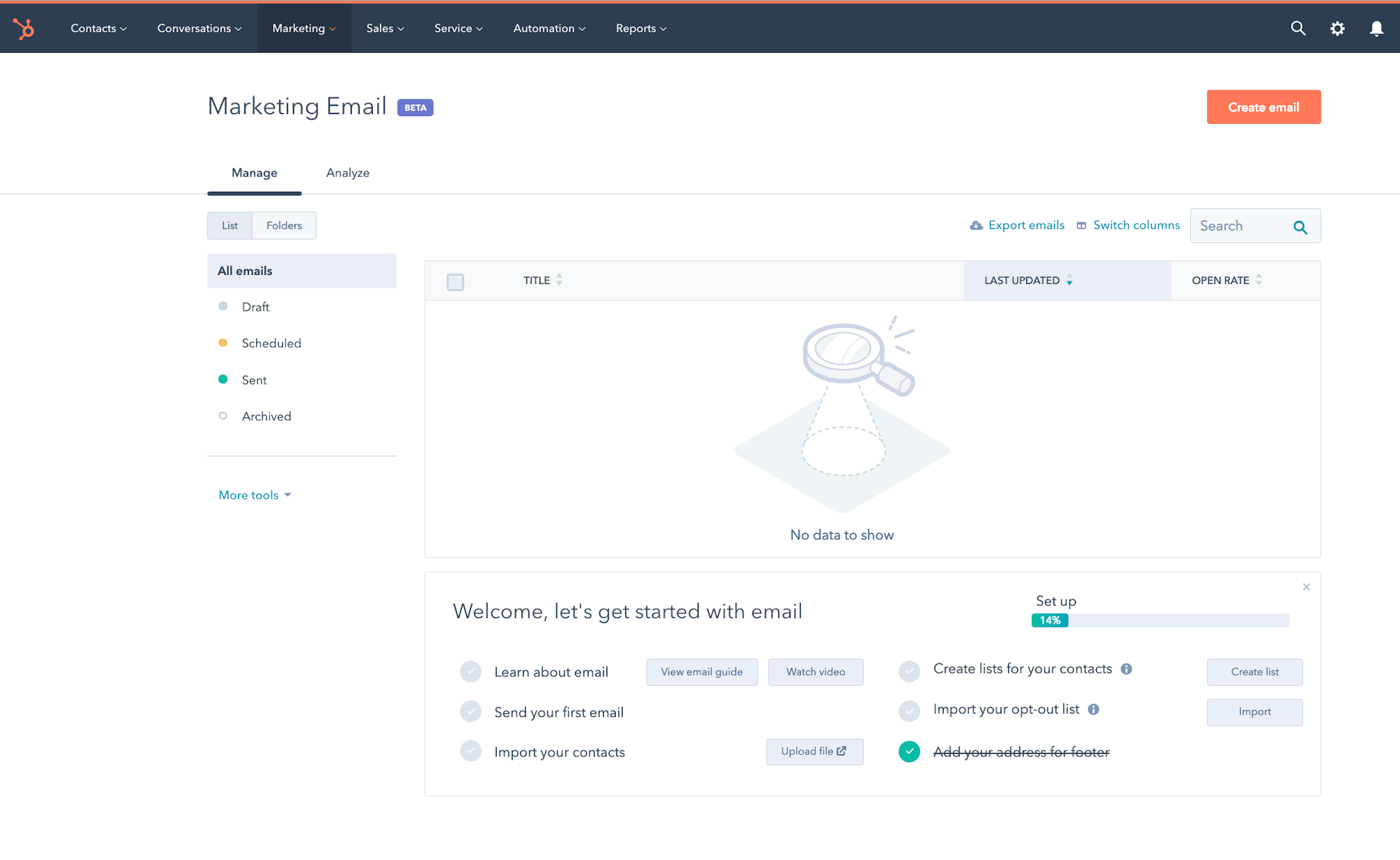Switch to the Analyze tab

[348, 172]
